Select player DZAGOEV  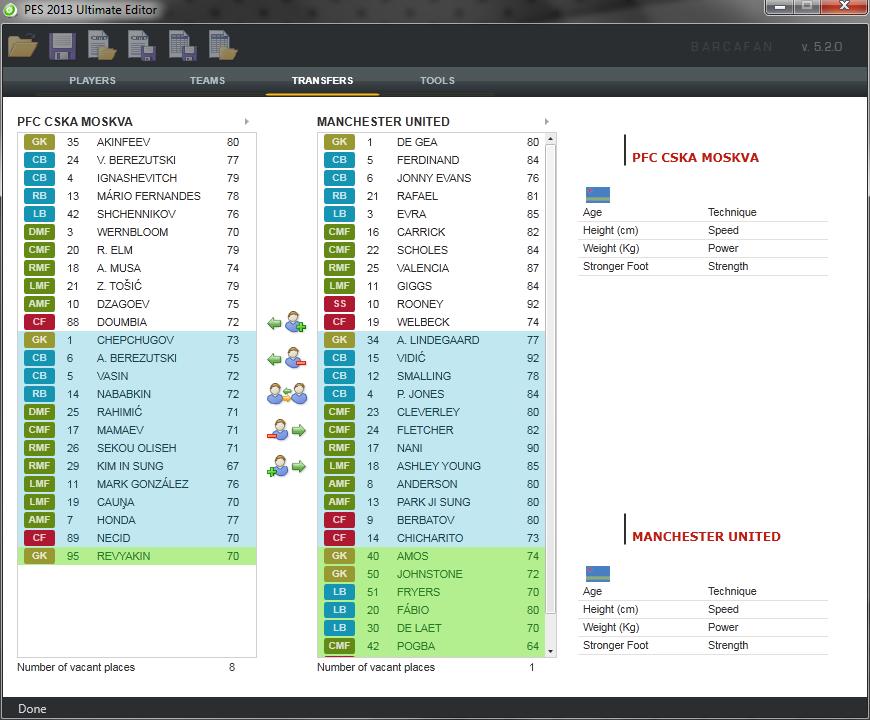coord(136,304)
